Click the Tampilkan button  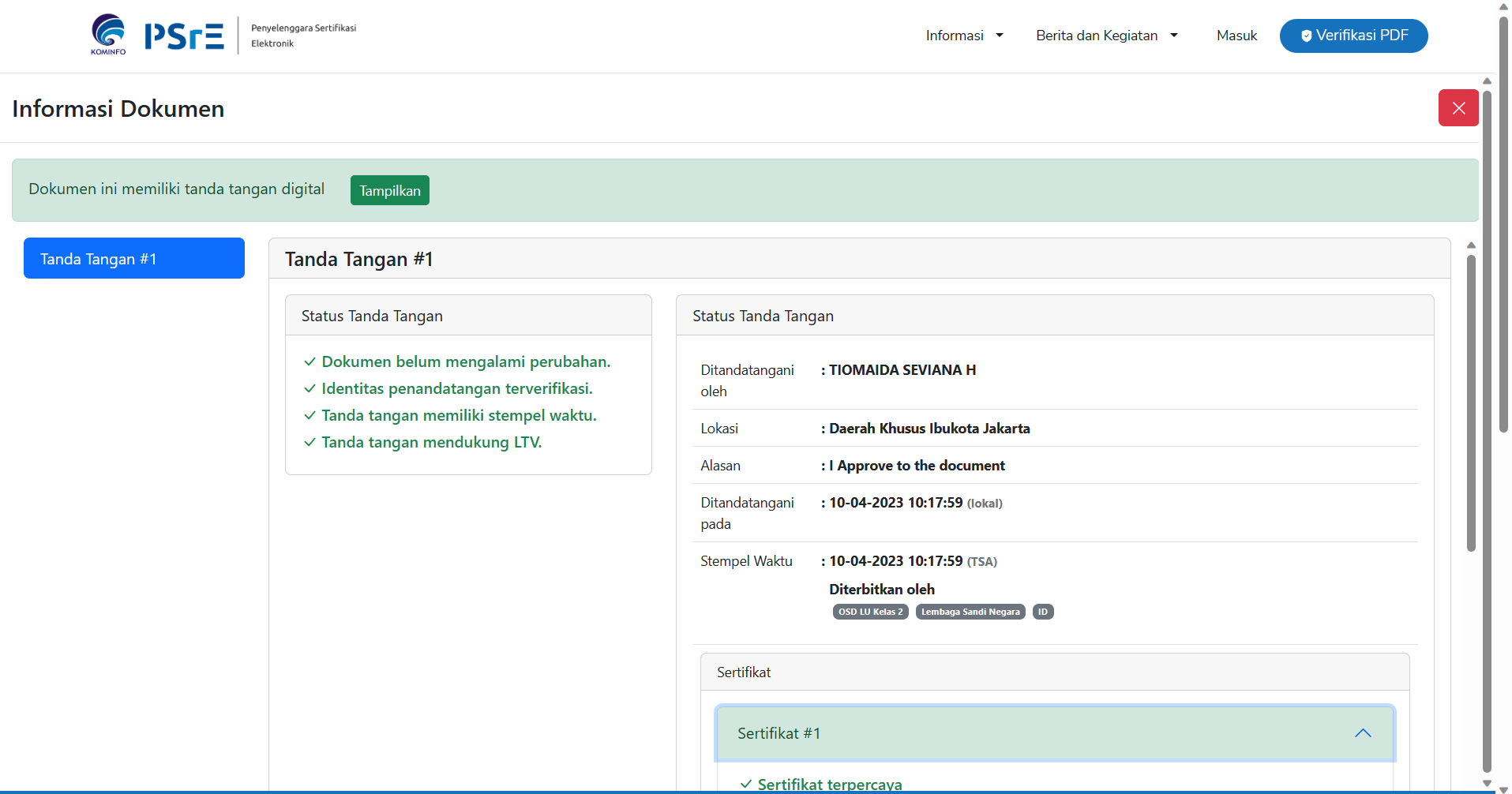click(x=389, y=190)
